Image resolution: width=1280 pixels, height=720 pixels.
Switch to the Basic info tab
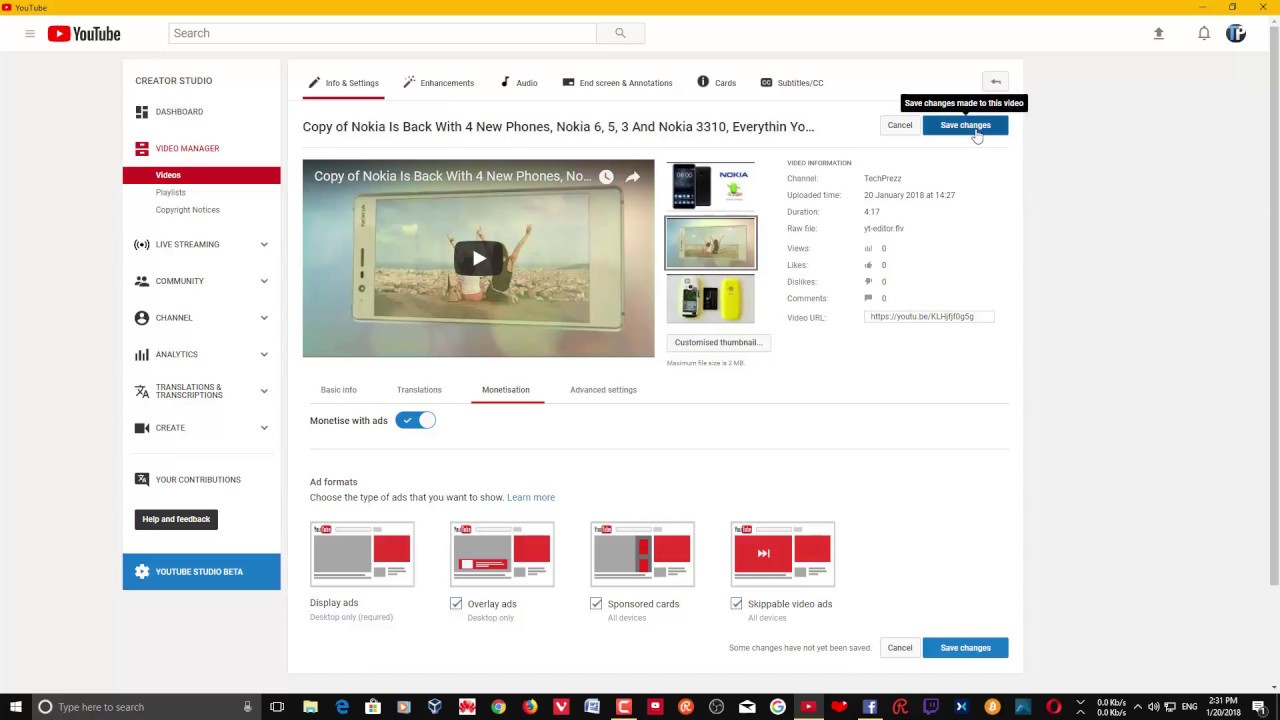click(x=338, y=390)
